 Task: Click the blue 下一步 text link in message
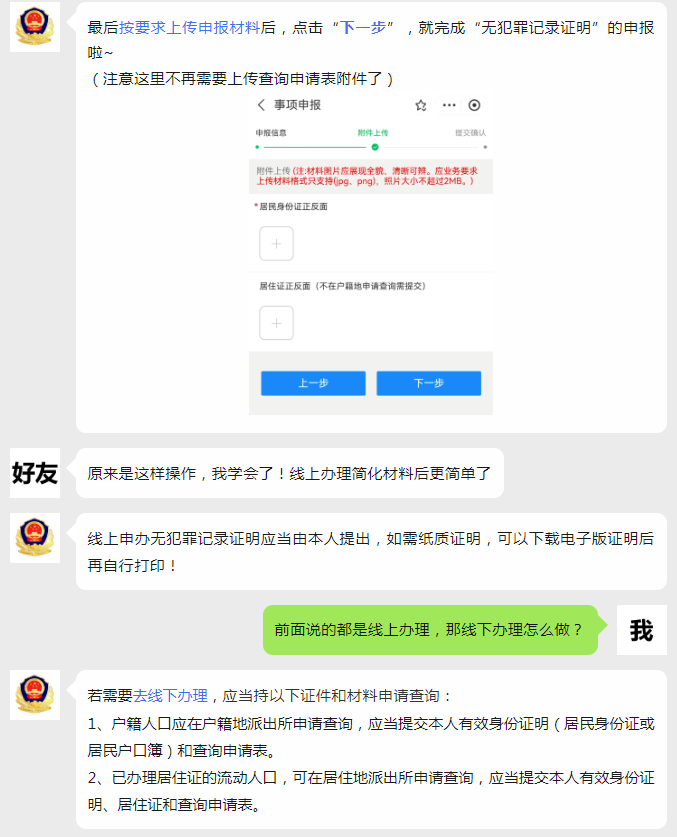(363, 27)
